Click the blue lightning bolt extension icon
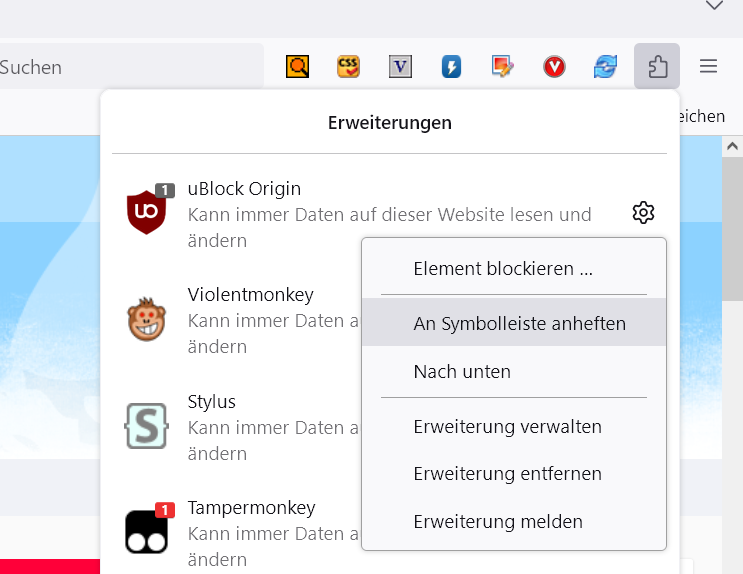The height and width of the screenshot is (574, 743). [x=452, y=67]
